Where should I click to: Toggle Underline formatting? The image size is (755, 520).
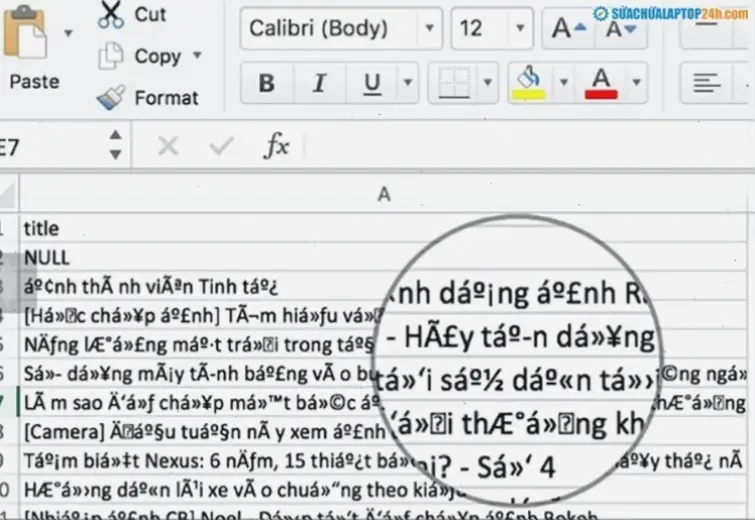pos(372,83)
